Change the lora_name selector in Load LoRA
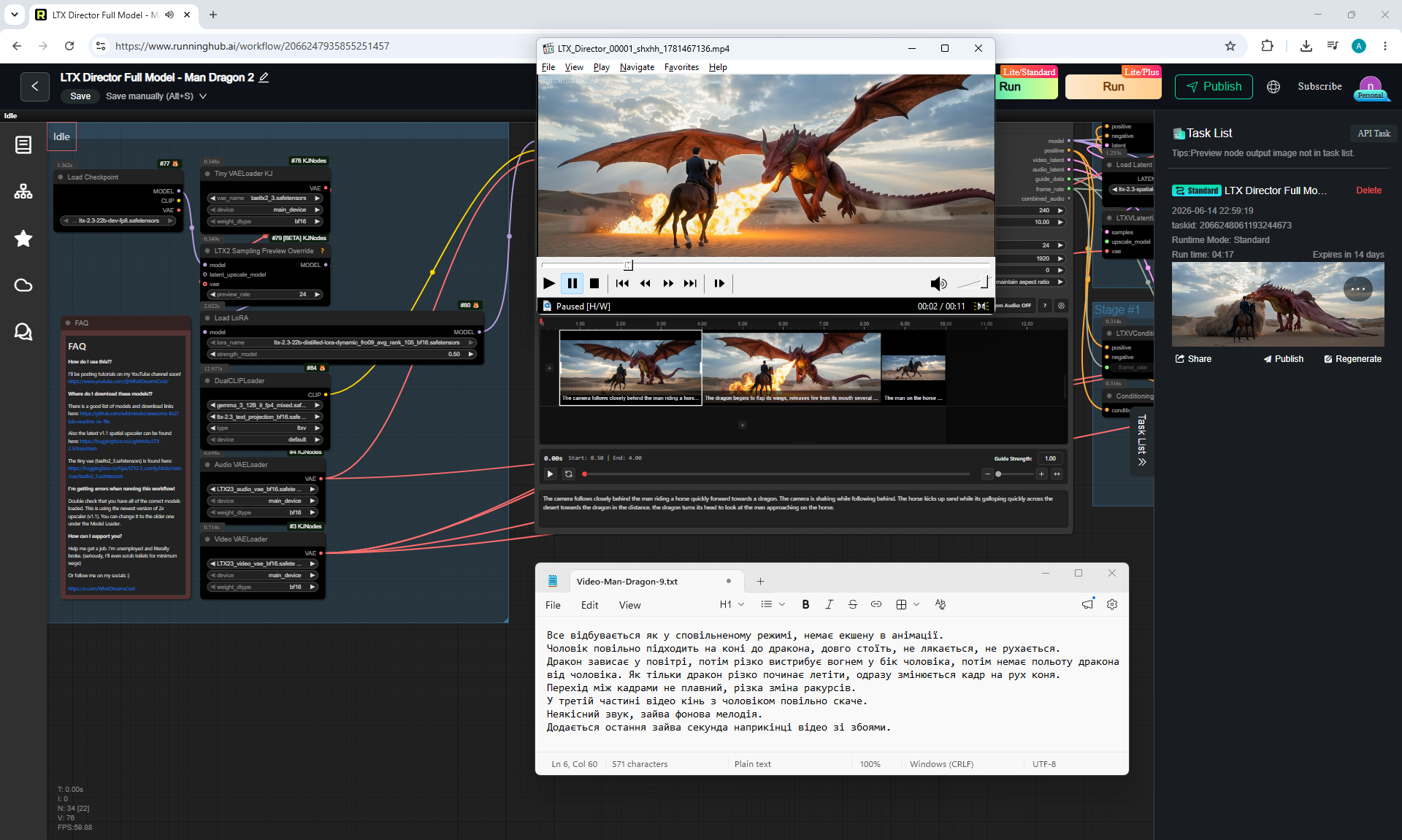 click(342, 342)
